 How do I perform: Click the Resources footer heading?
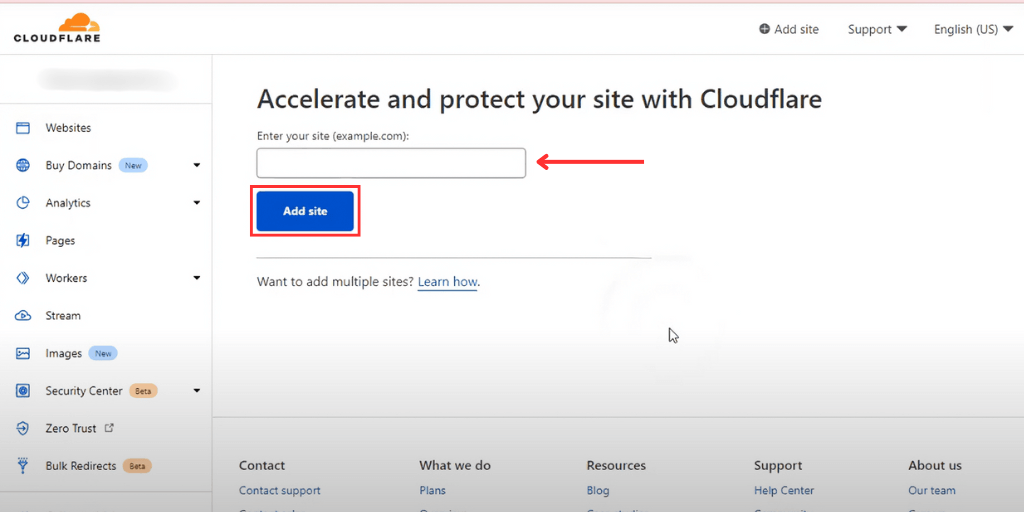(x=616, y=466)
